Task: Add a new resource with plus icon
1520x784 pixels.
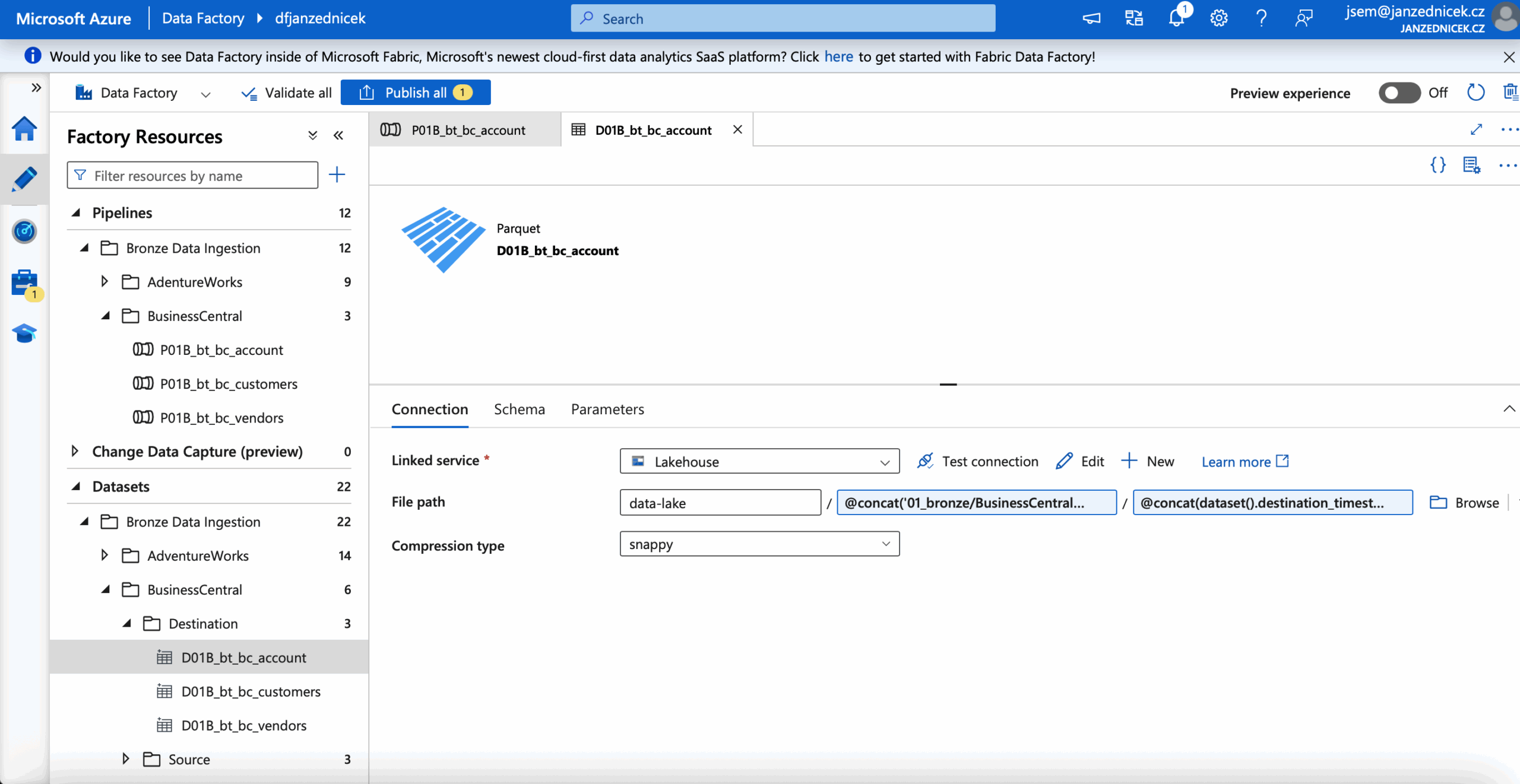Action: coord(337,175)
